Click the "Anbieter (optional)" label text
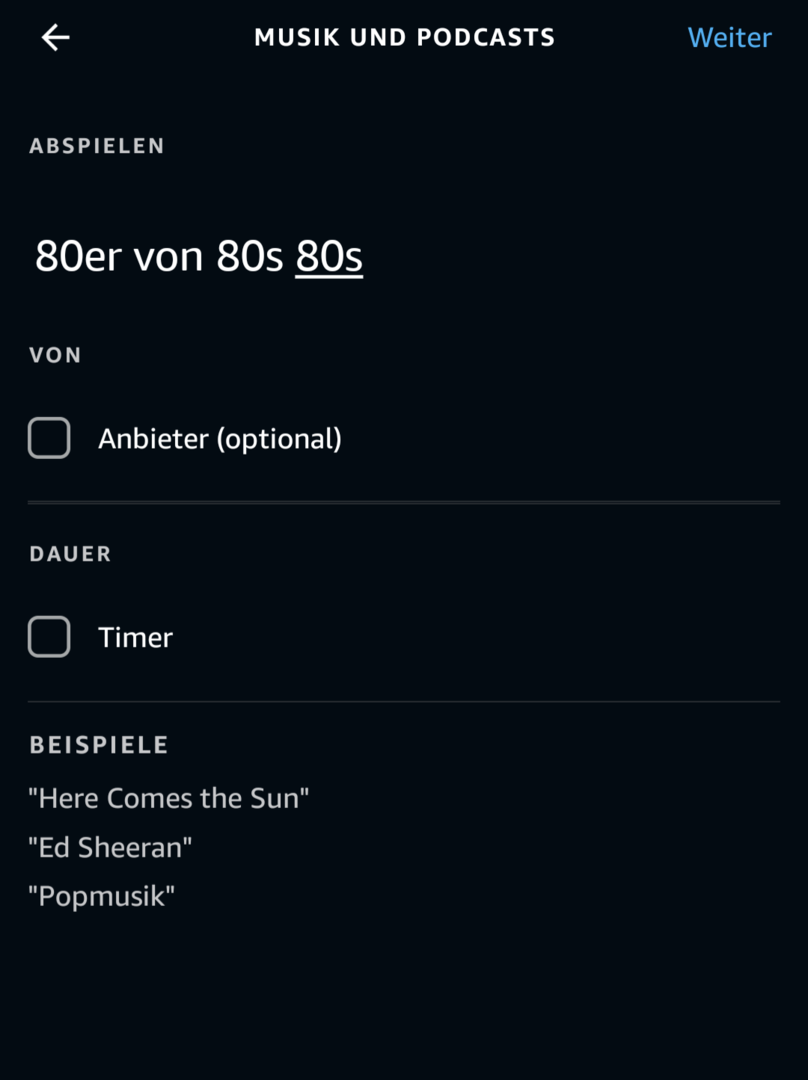This screenshot has width=808, height=1080. pos(220,439)
